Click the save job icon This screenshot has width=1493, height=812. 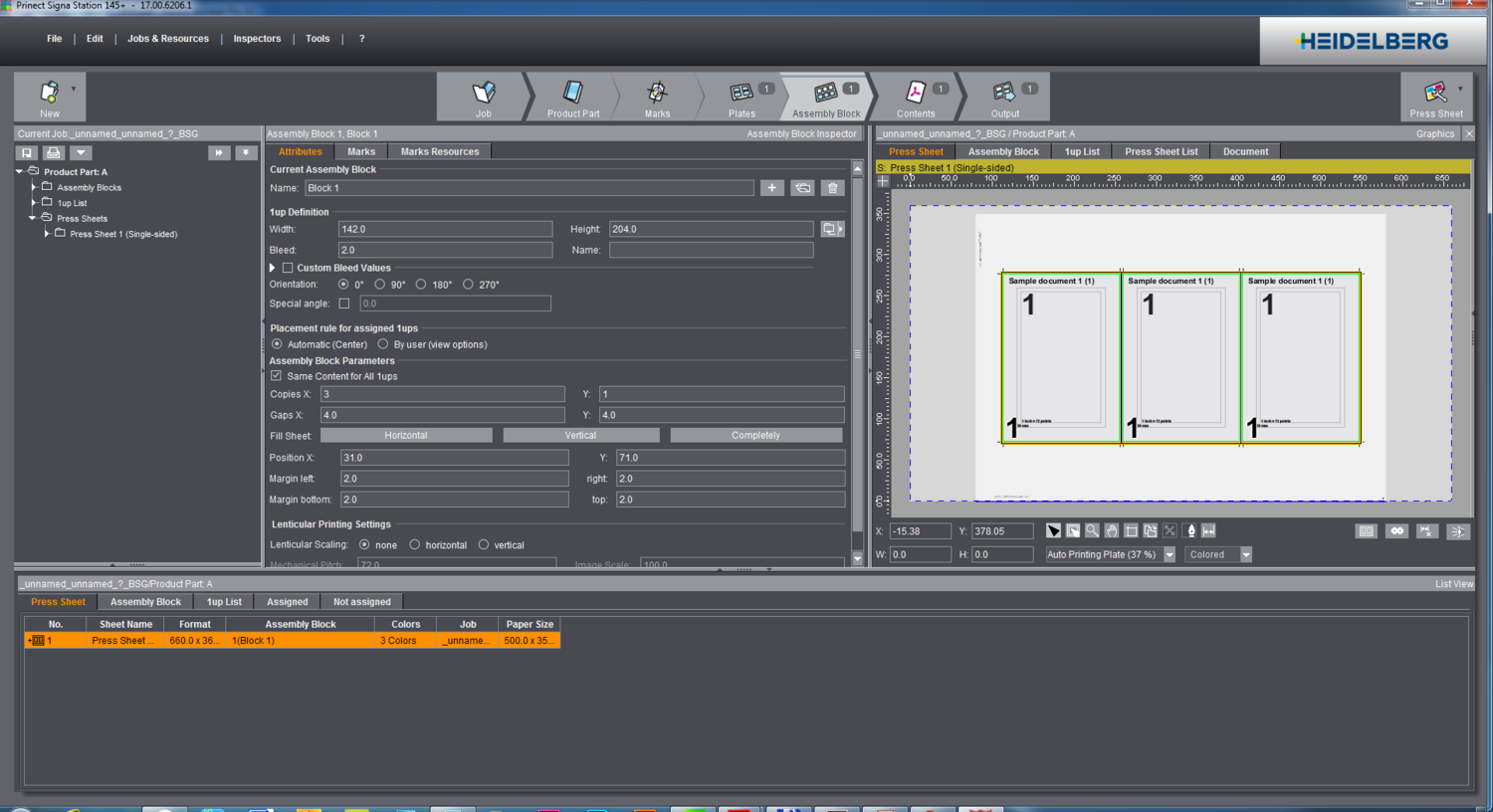27,152
